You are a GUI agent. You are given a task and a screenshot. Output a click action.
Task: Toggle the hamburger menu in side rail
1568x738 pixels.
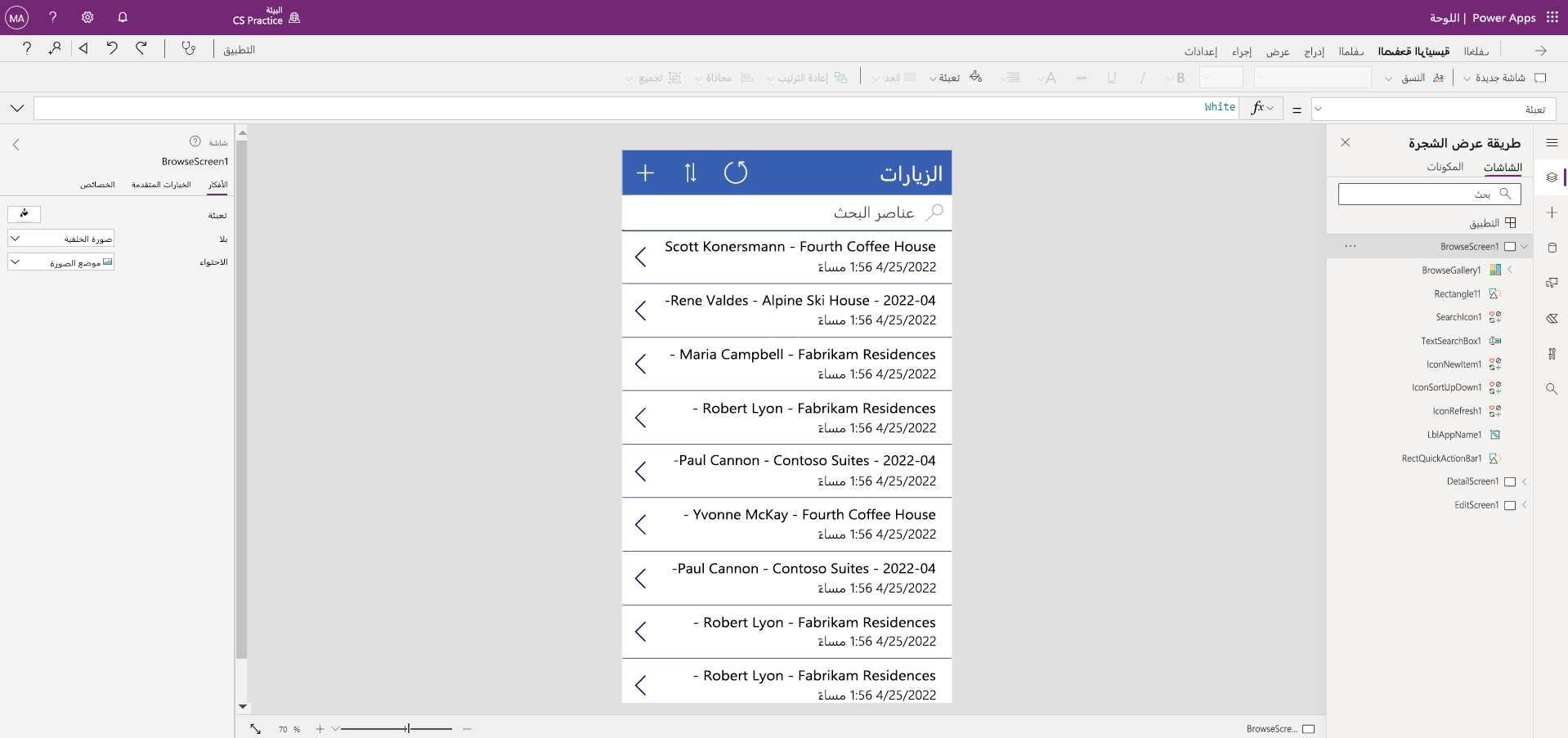click(1552, 142)
